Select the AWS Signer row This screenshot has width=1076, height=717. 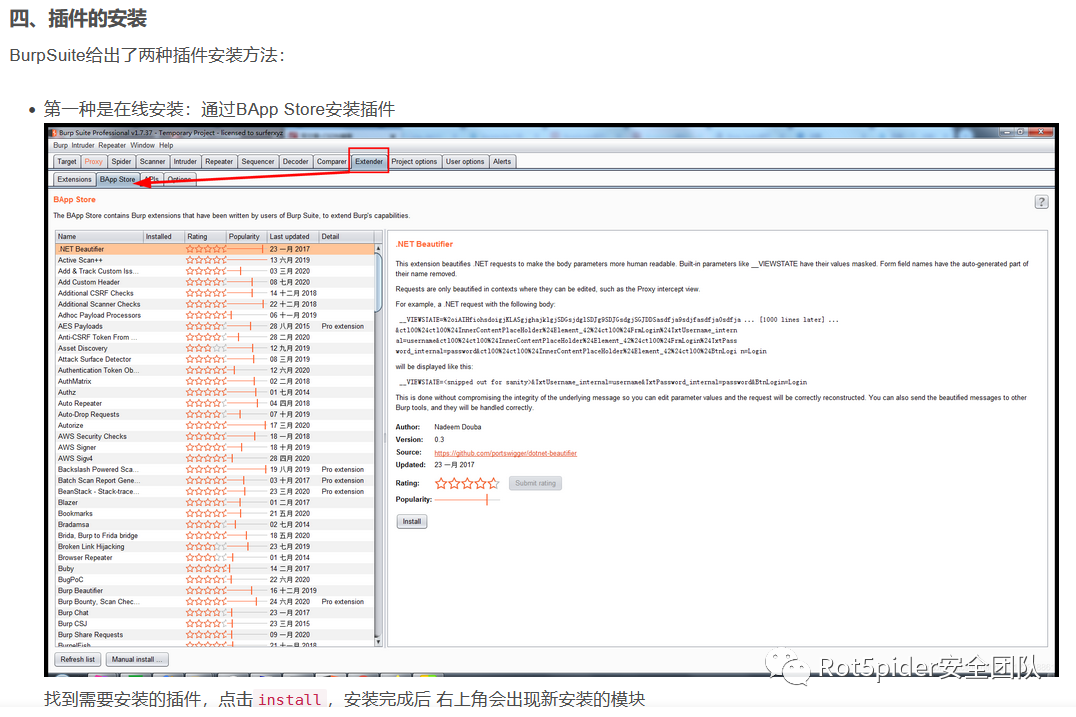215,447
